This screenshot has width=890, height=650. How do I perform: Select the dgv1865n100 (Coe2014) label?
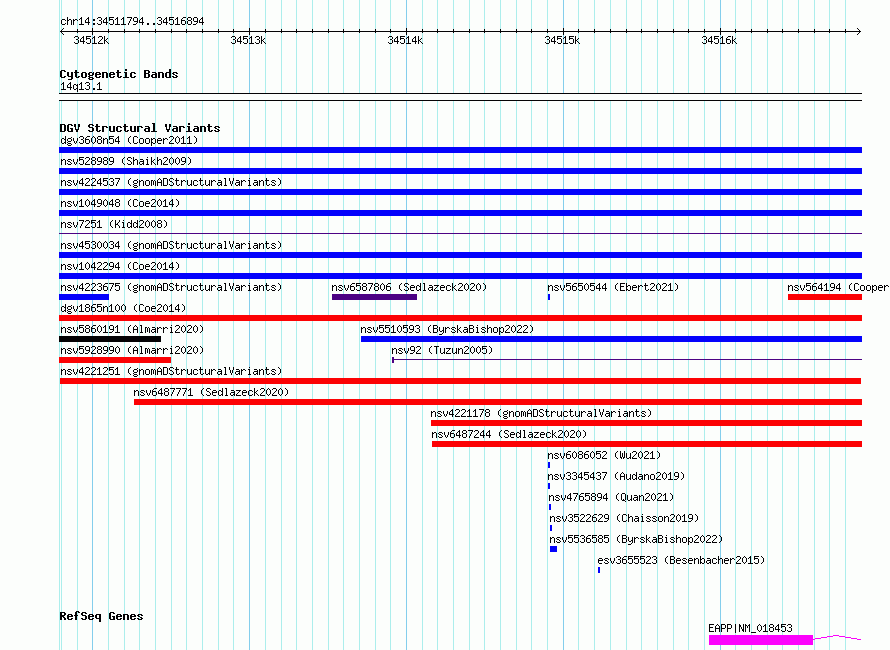click(x=123, y=308)
